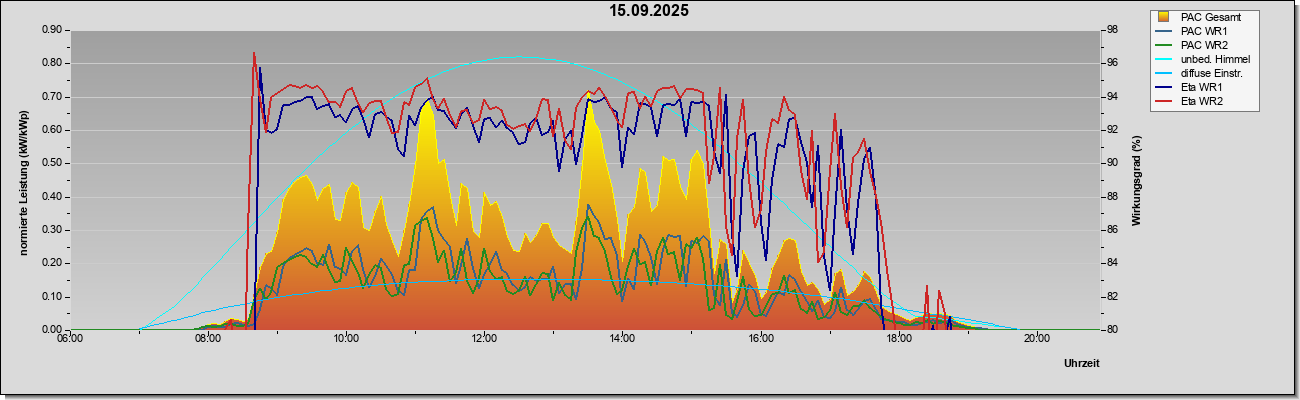Click the unbed. Himmel legend entry
Screen dimensions: 1300x400
point(1203,60)
